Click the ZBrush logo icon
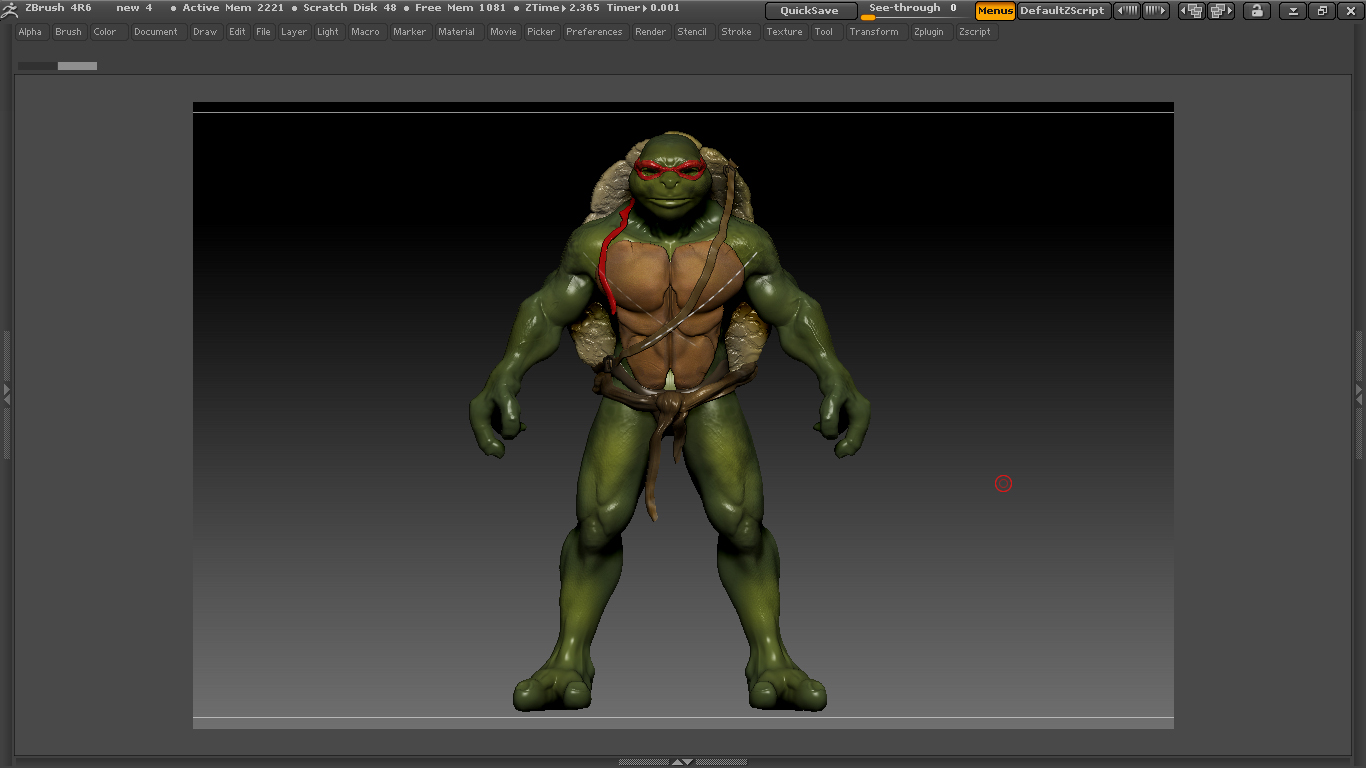This screenshot has height=768, width=1366. (x=9, y=10)
